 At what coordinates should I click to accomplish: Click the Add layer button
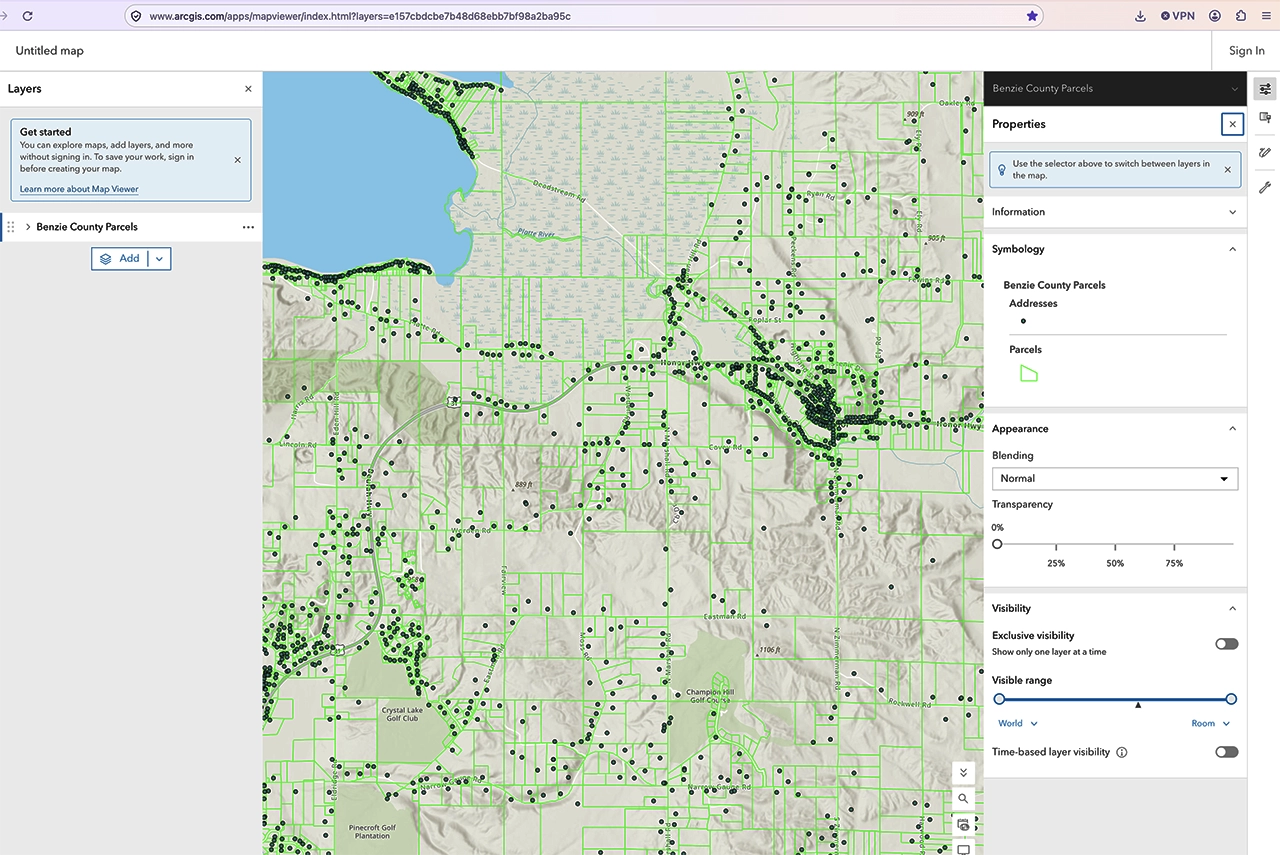point(120,259)
